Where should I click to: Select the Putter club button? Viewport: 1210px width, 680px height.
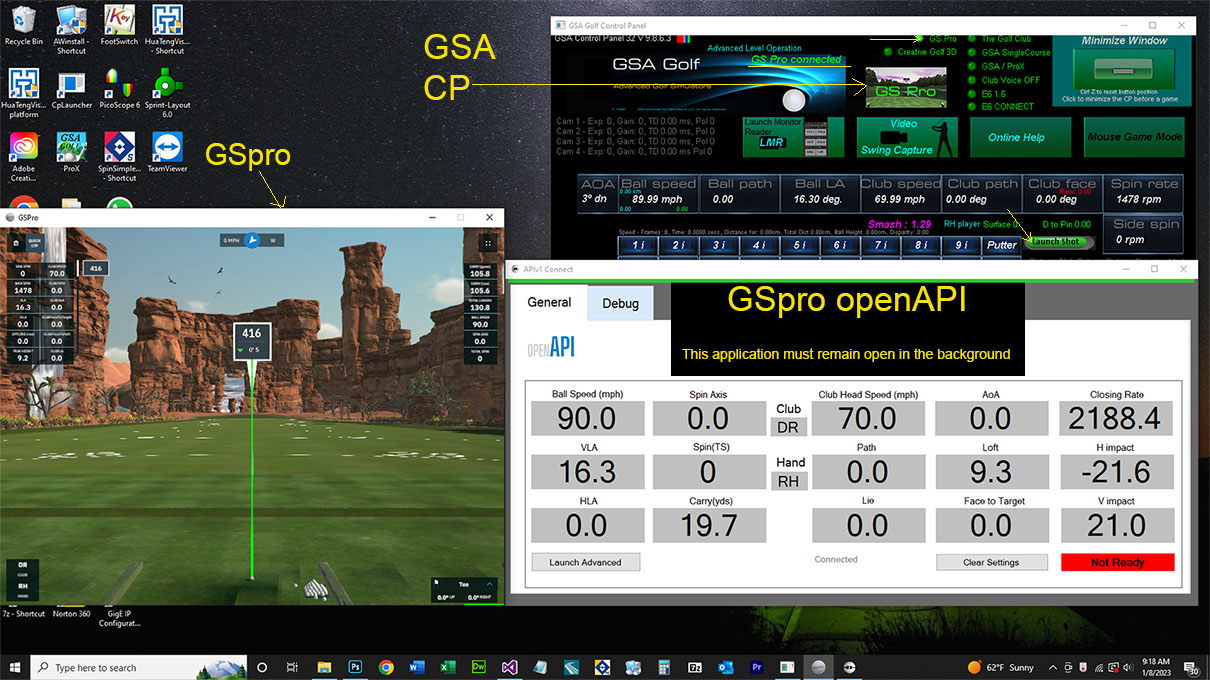tap(1001, 245)
